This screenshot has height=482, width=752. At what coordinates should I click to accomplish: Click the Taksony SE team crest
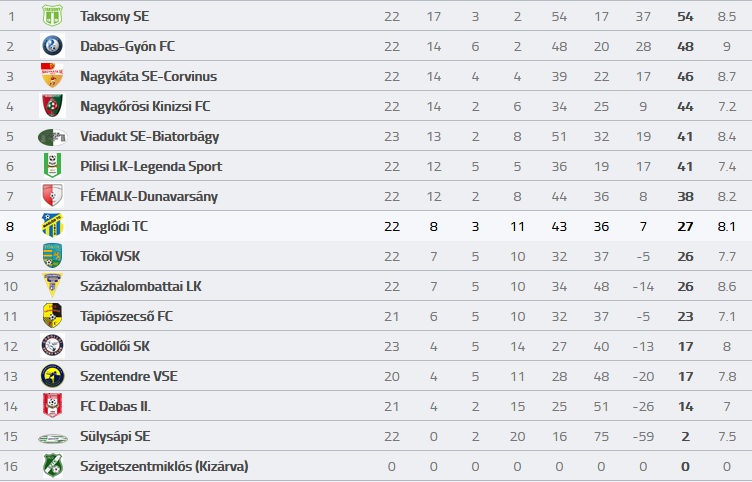[52, 16]
